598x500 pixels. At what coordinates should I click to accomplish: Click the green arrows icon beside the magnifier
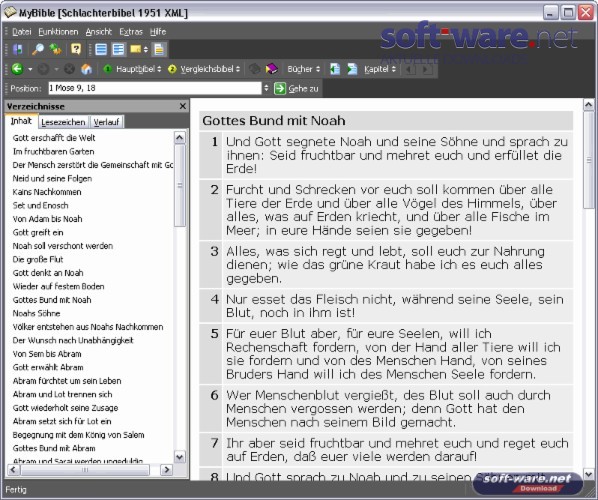(56, 50)
